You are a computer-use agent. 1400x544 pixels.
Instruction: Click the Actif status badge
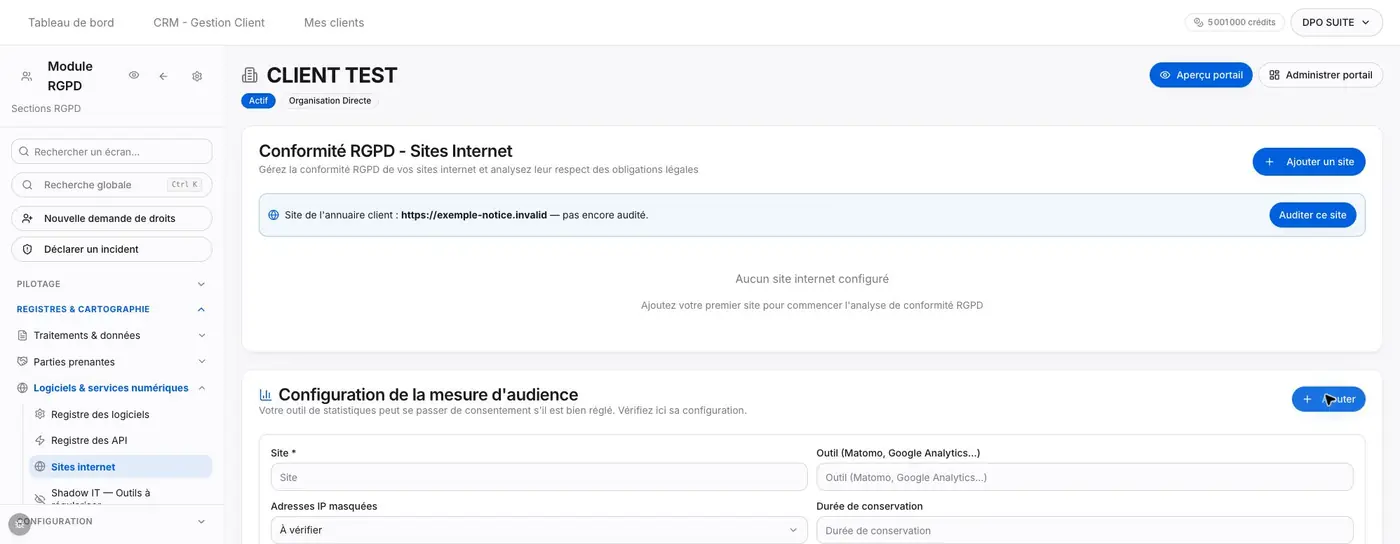[x=258, y=101]
